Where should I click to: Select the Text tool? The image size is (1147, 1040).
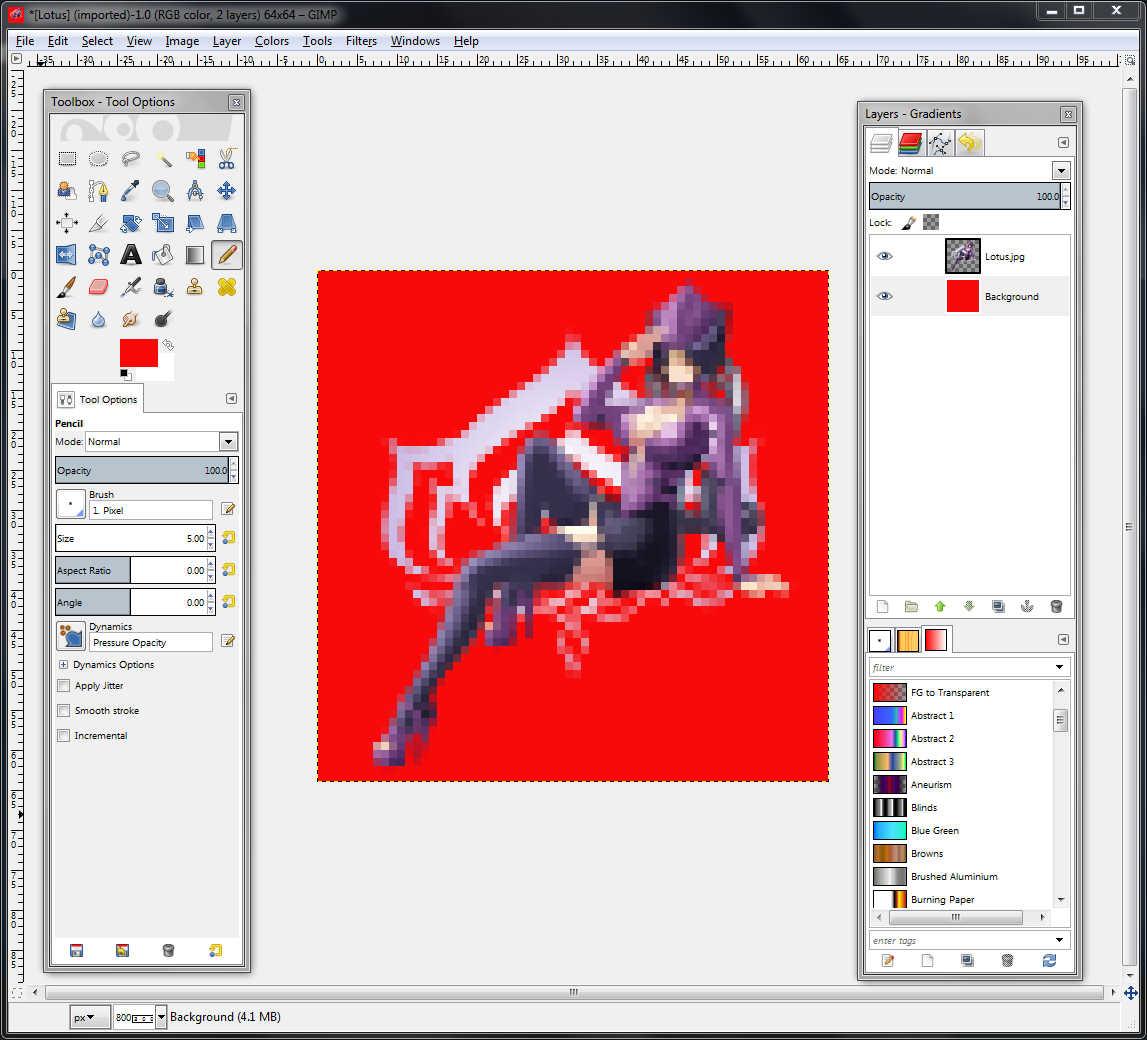click(130, 255)
